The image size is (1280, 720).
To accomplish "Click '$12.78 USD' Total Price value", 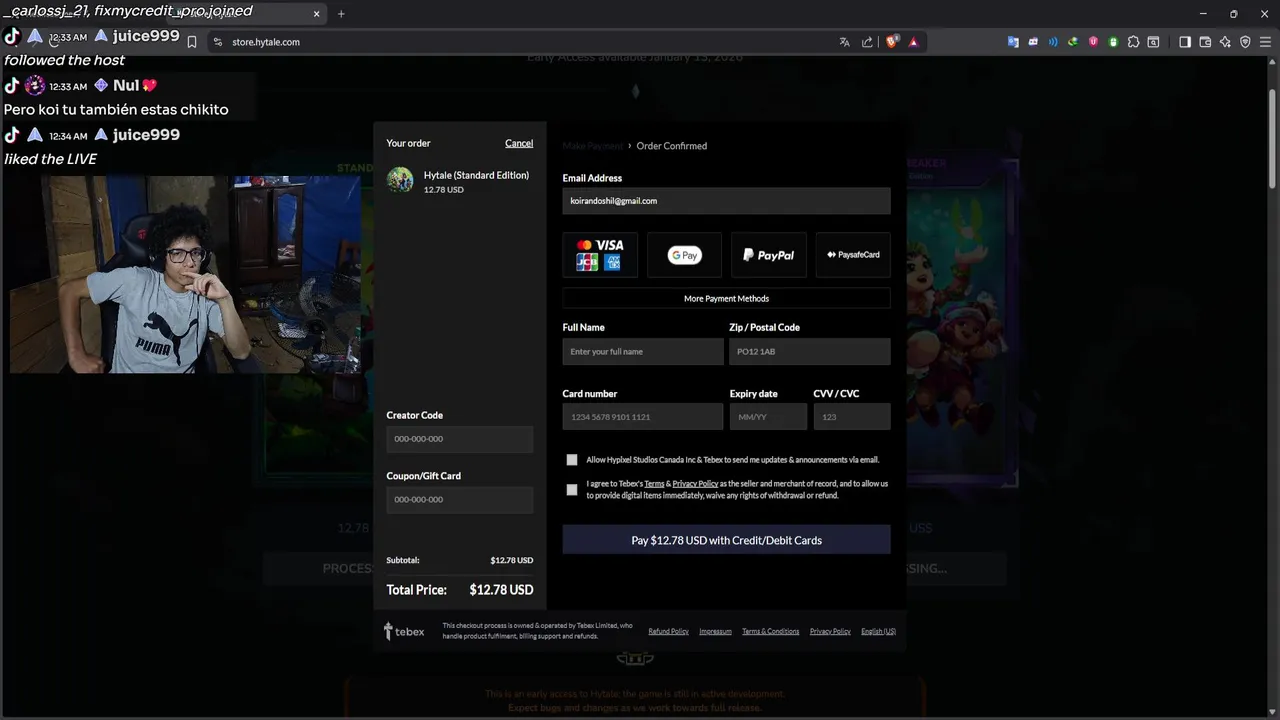I will [501, 590].
